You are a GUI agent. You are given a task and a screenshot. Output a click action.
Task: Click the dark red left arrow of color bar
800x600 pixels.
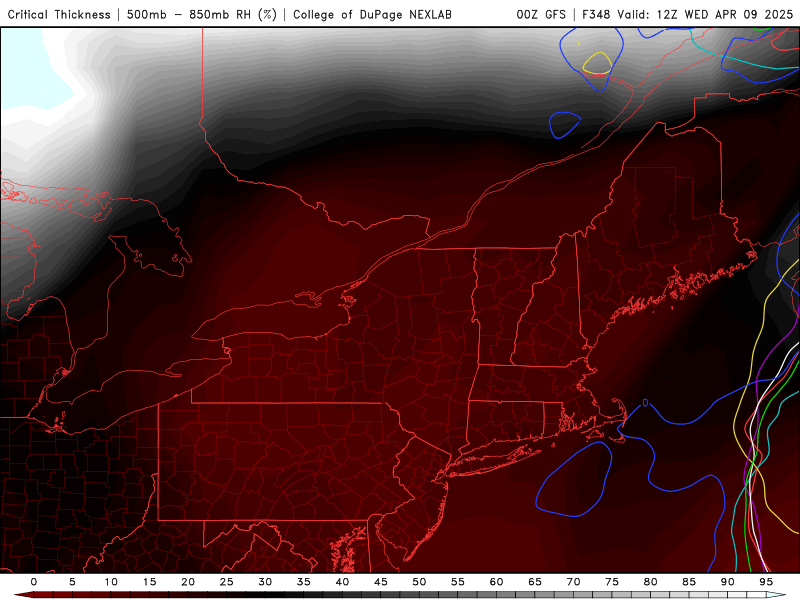coord(23,595)
